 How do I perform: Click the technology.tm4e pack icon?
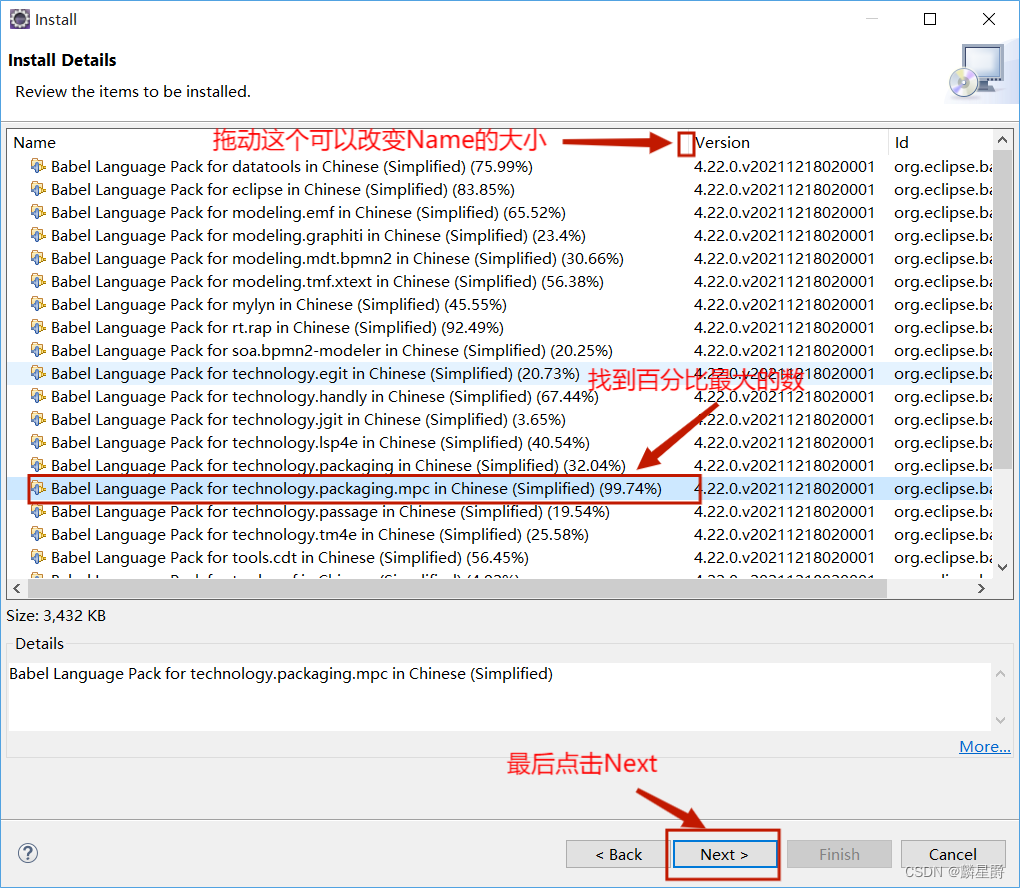(x=38, y=534)
